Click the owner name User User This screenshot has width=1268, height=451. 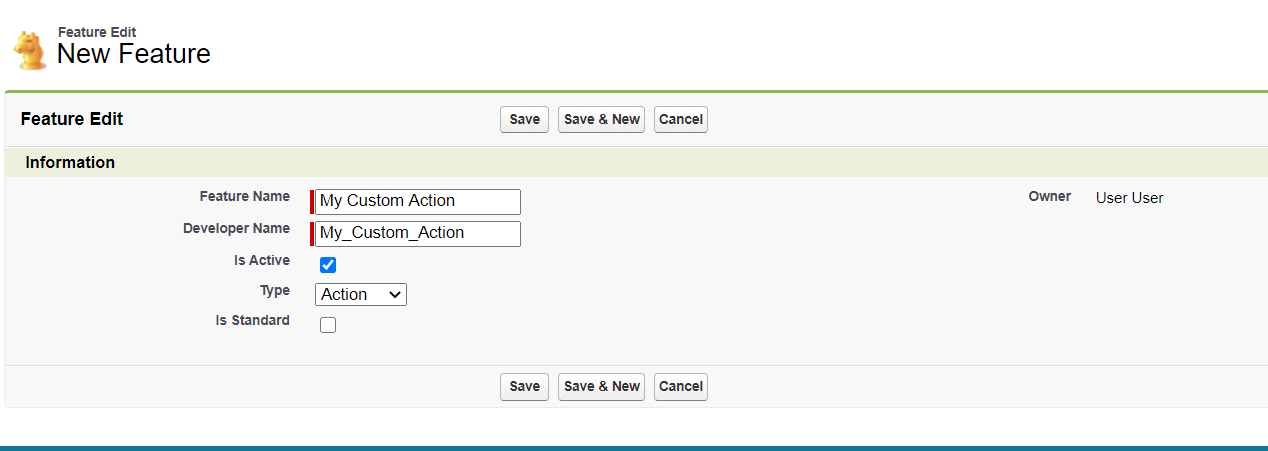(x=1129, y=198)
